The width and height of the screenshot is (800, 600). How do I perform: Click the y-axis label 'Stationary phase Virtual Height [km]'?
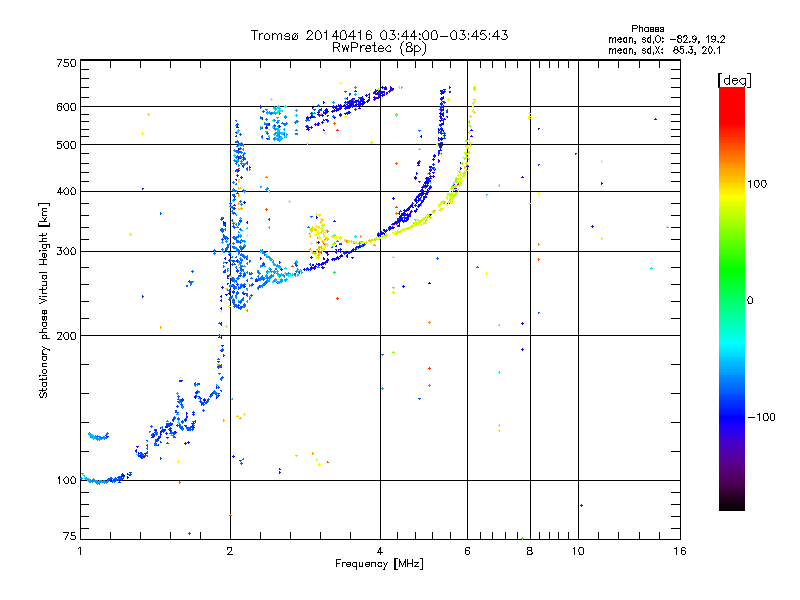tap(44, 300)
